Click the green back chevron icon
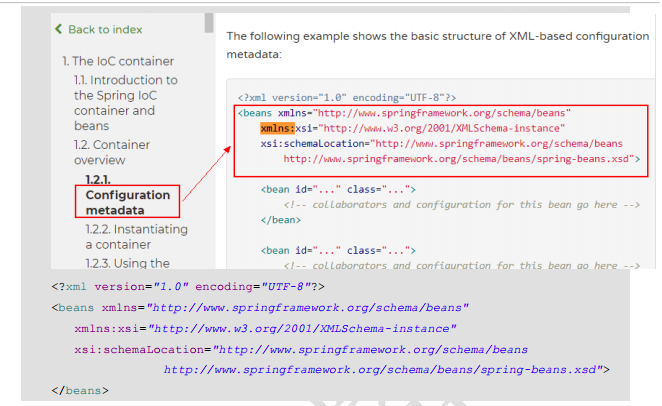 click(x=59, y=29)
